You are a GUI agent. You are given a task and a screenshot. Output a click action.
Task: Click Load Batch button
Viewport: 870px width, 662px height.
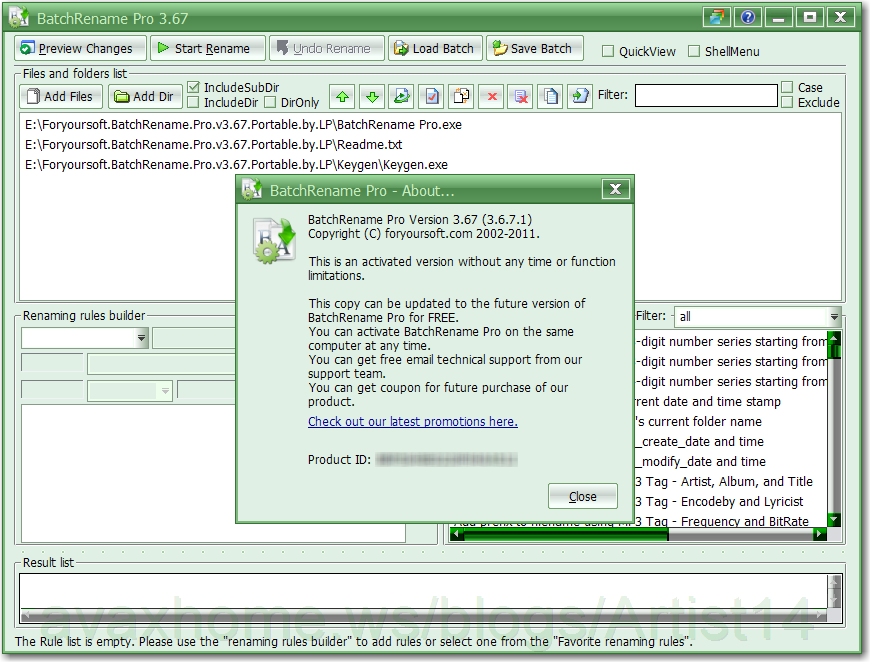[x=435, y=48]
